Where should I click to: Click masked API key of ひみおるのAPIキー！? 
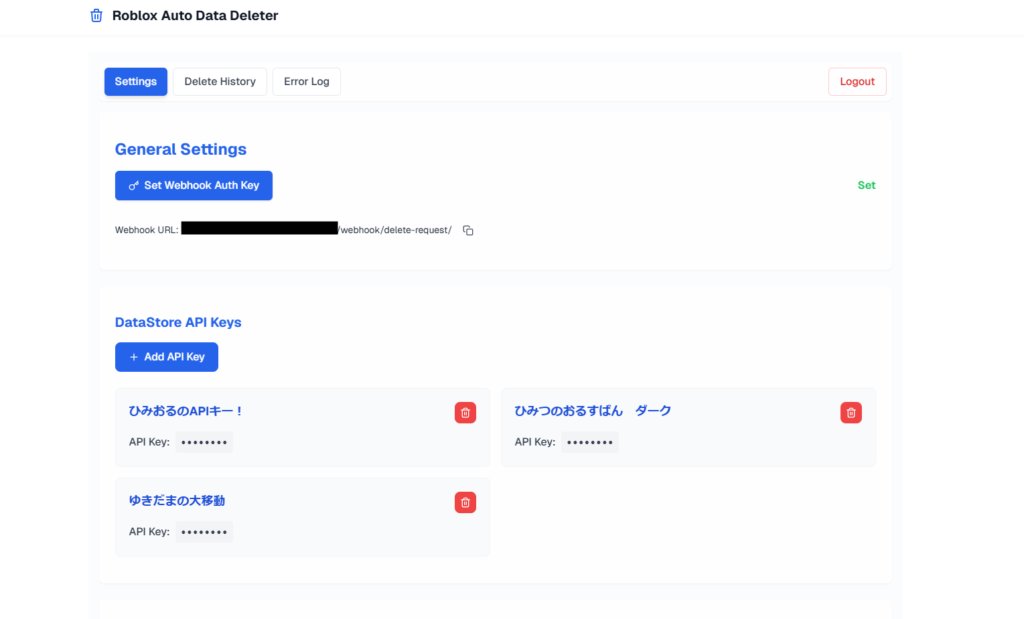coord(204,442)
